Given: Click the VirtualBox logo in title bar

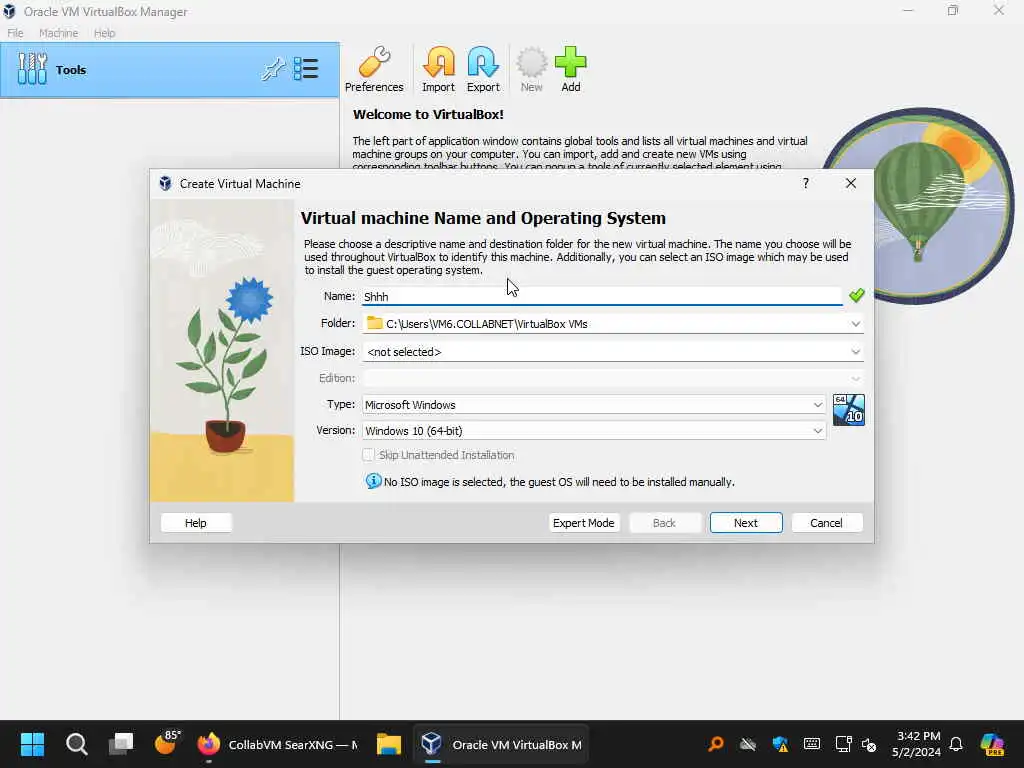Looking at the screenshot, I should click(9, 11).
